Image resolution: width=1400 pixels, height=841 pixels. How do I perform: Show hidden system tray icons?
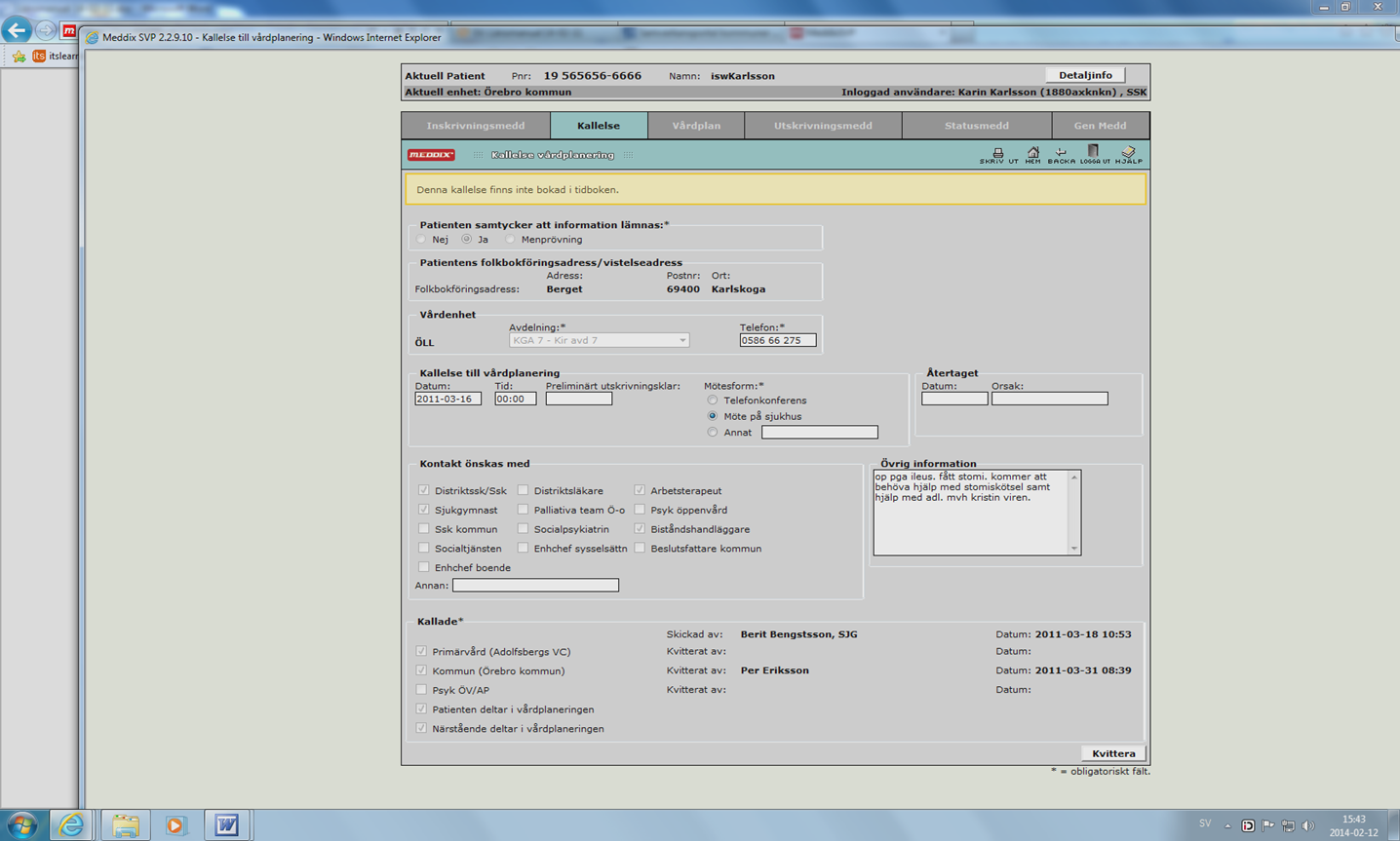[1227, 825]
